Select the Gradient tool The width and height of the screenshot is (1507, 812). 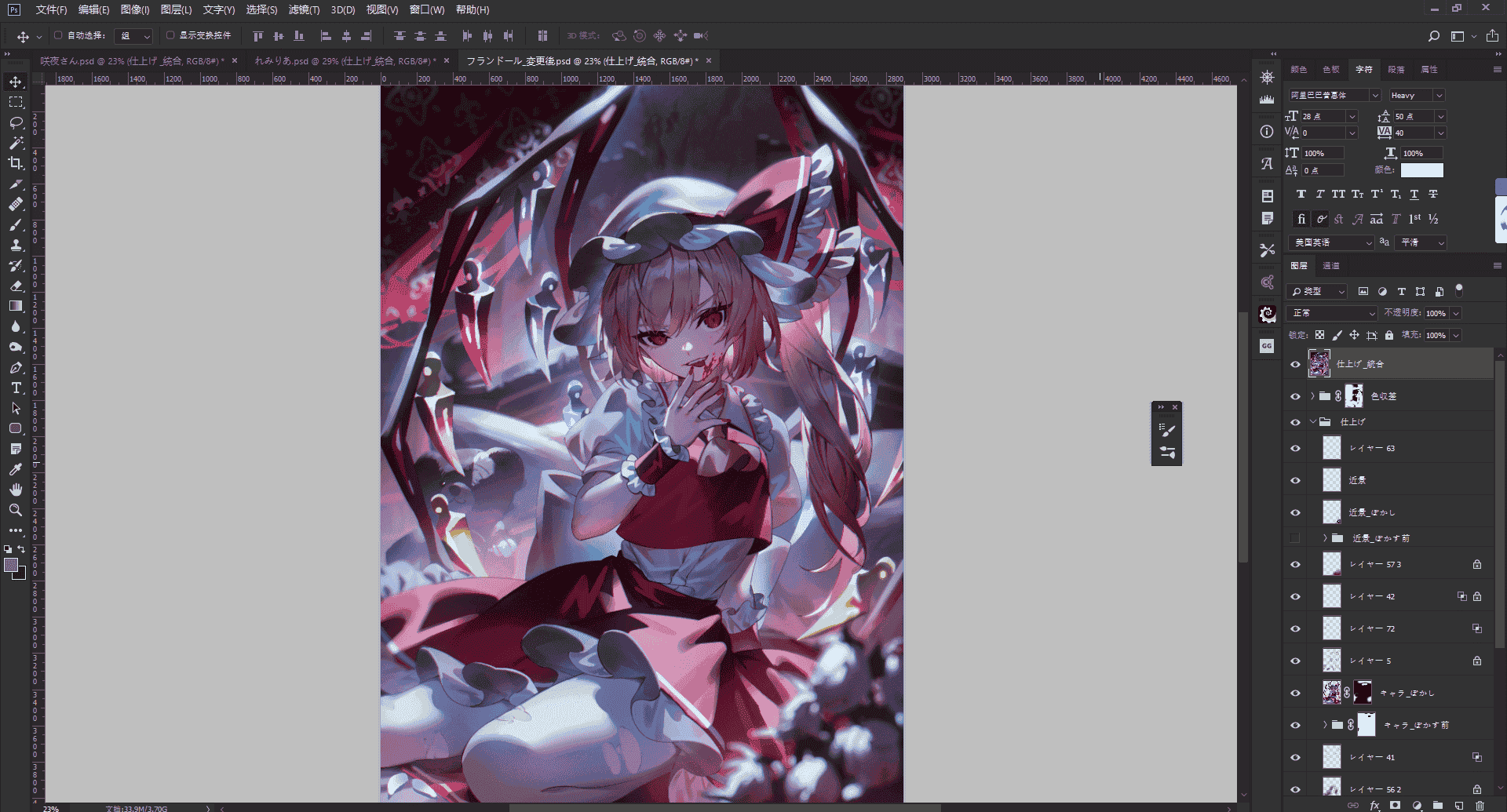(16, 306)
